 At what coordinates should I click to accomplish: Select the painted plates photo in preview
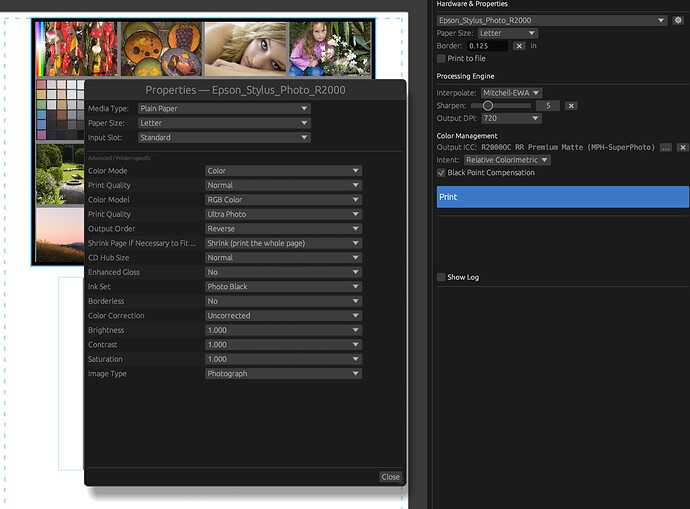(161, 49)
